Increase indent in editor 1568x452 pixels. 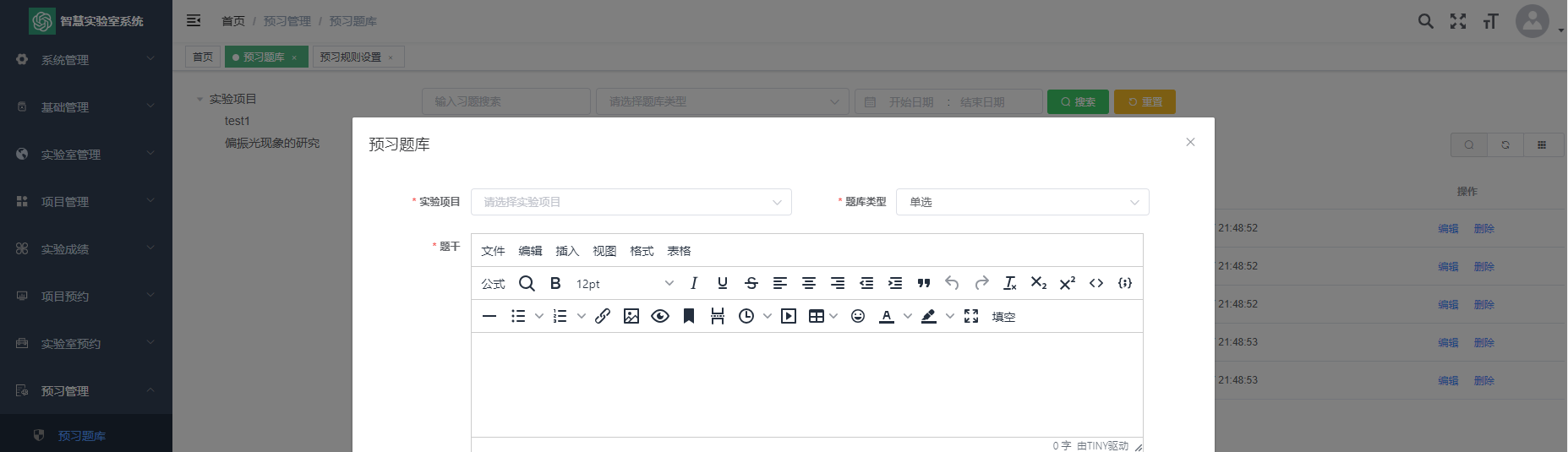click(895, 283)
